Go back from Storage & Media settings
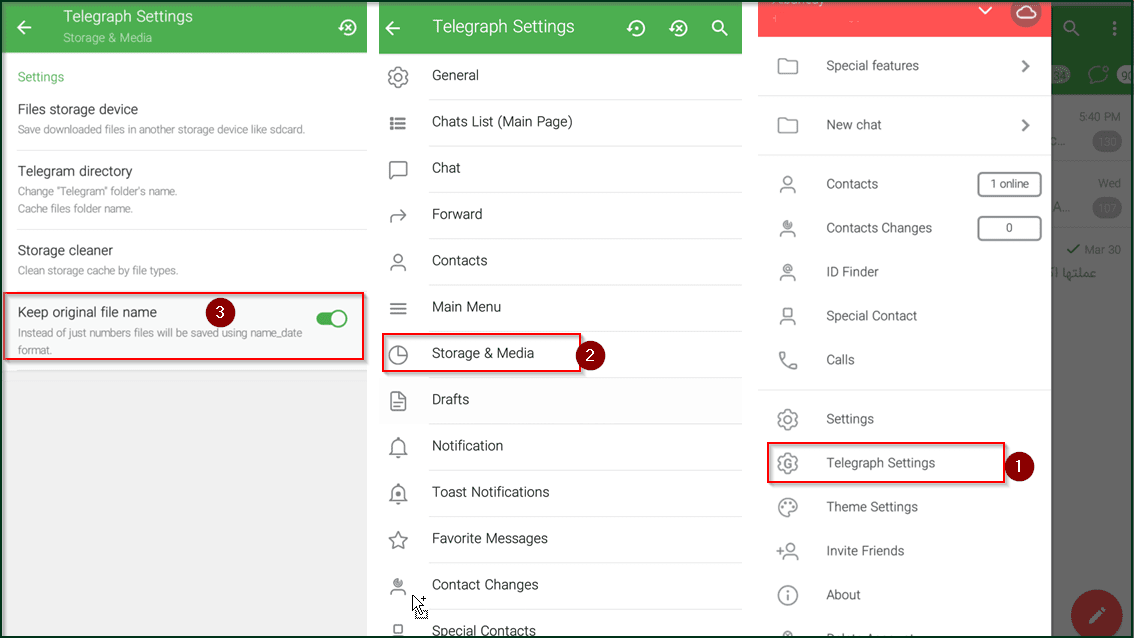Screen dimensions: 1134x638 tap(24, 27)
